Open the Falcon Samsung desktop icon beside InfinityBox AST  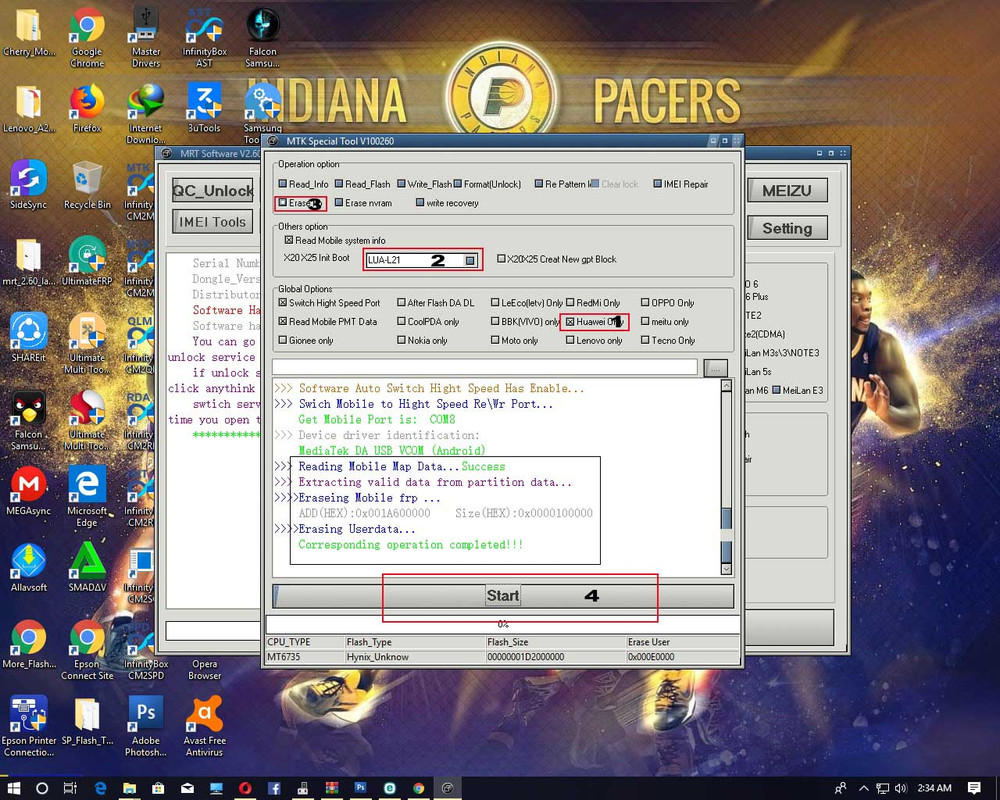click(x=263, y=38)
